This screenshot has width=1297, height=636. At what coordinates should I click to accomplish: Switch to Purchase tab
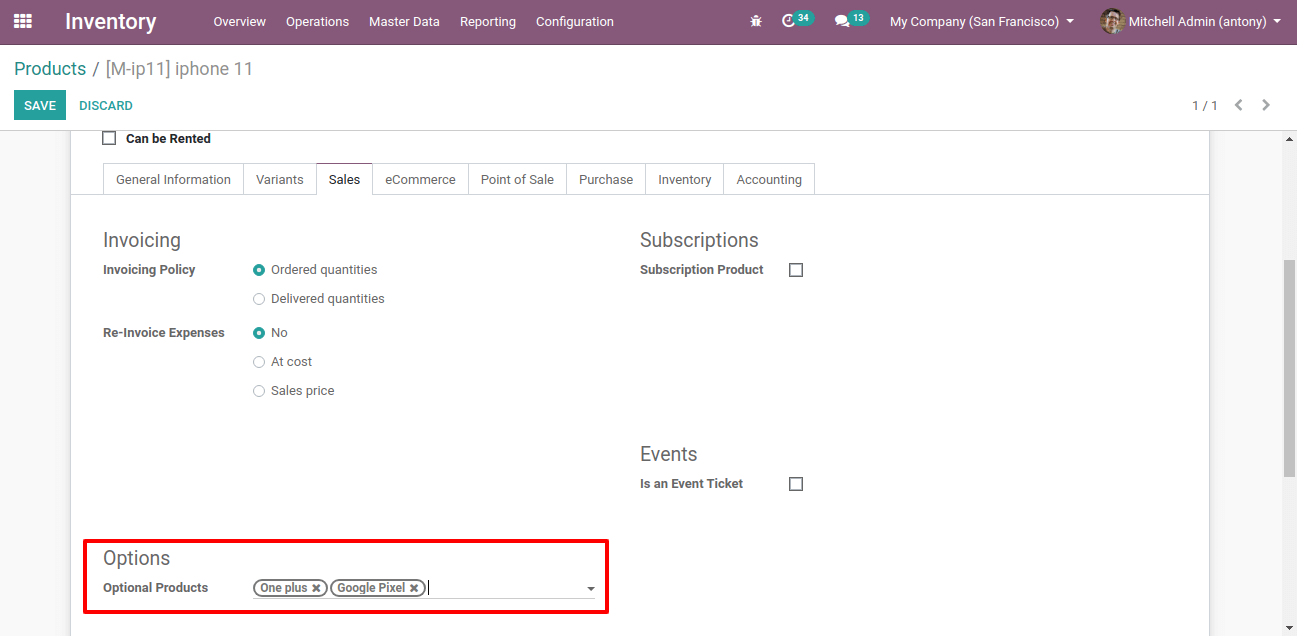pos(606,179)
